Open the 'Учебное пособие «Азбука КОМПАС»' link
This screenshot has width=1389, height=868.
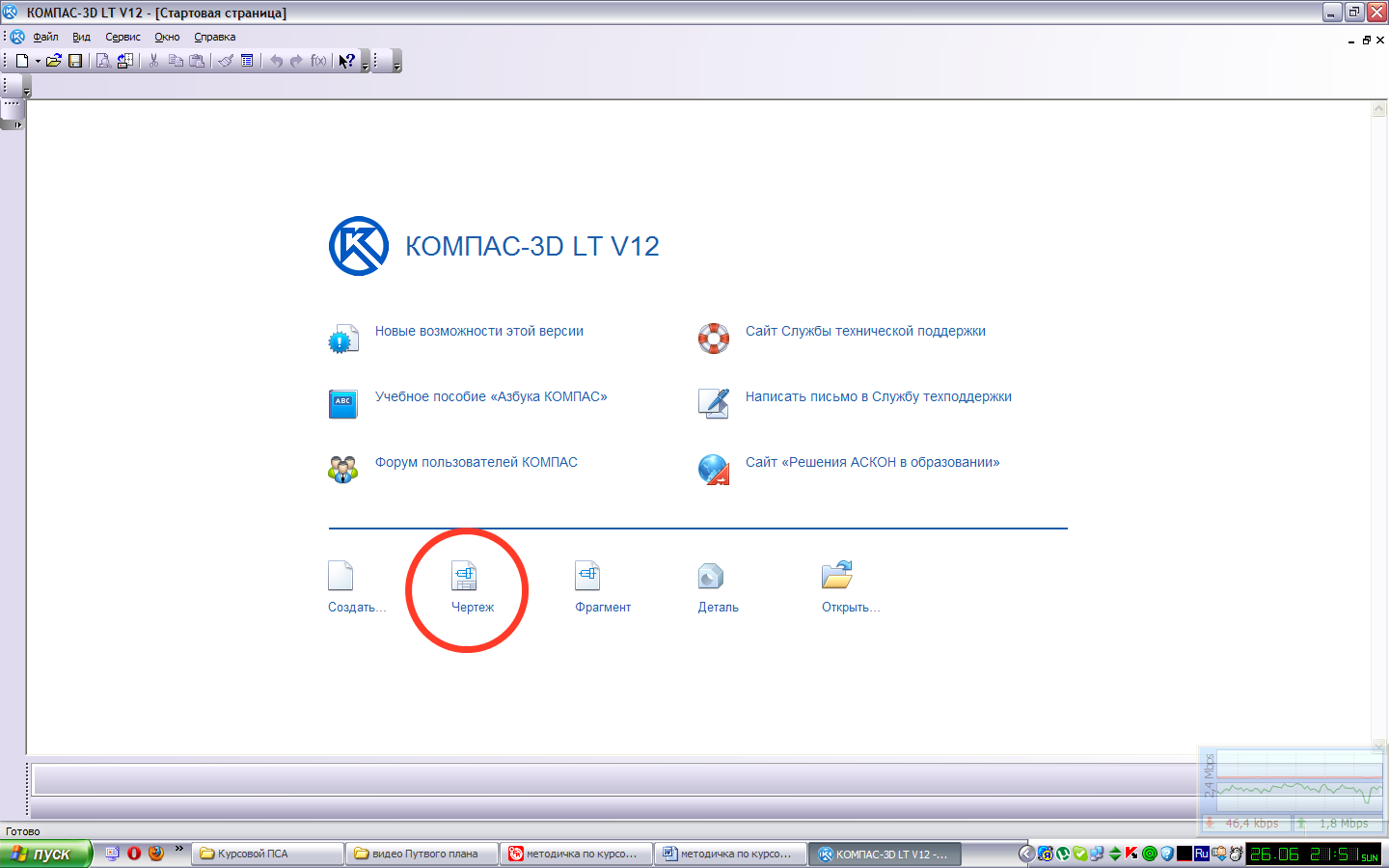point(491,396)
